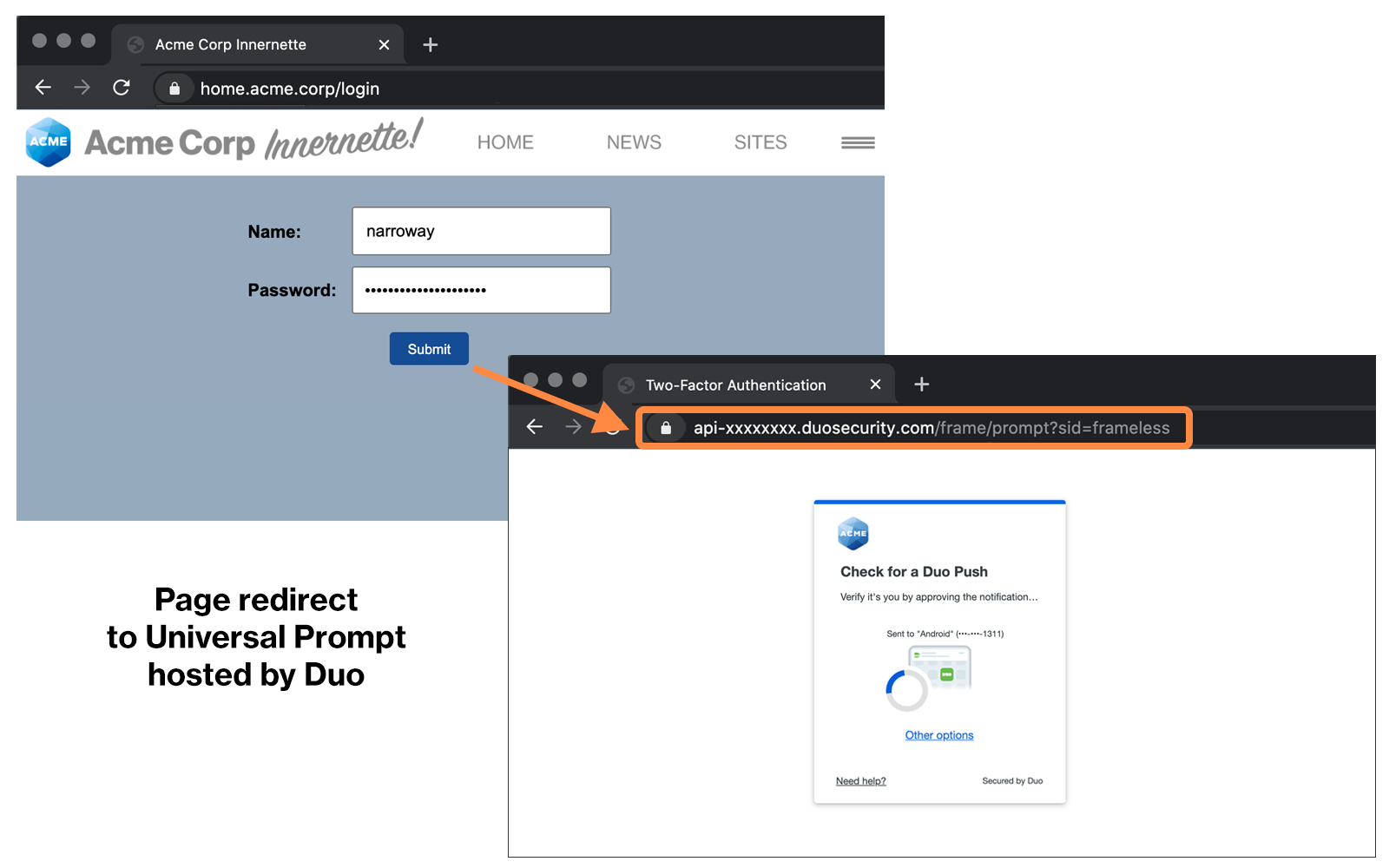
Task: Click the forward arrow in the Duo window
Action: [573, 426]
